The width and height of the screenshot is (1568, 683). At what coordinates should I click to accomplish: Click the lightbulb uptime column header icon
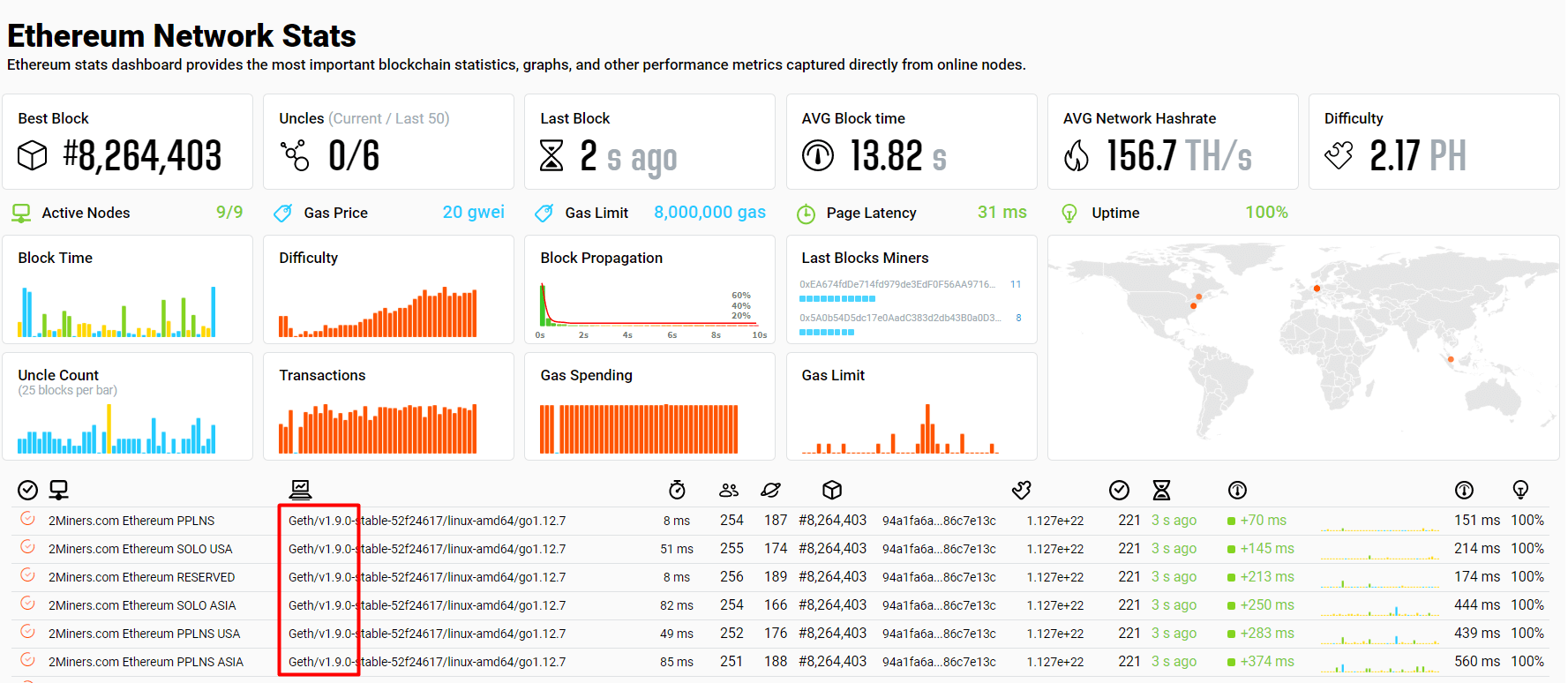[x=1520, y=490]
